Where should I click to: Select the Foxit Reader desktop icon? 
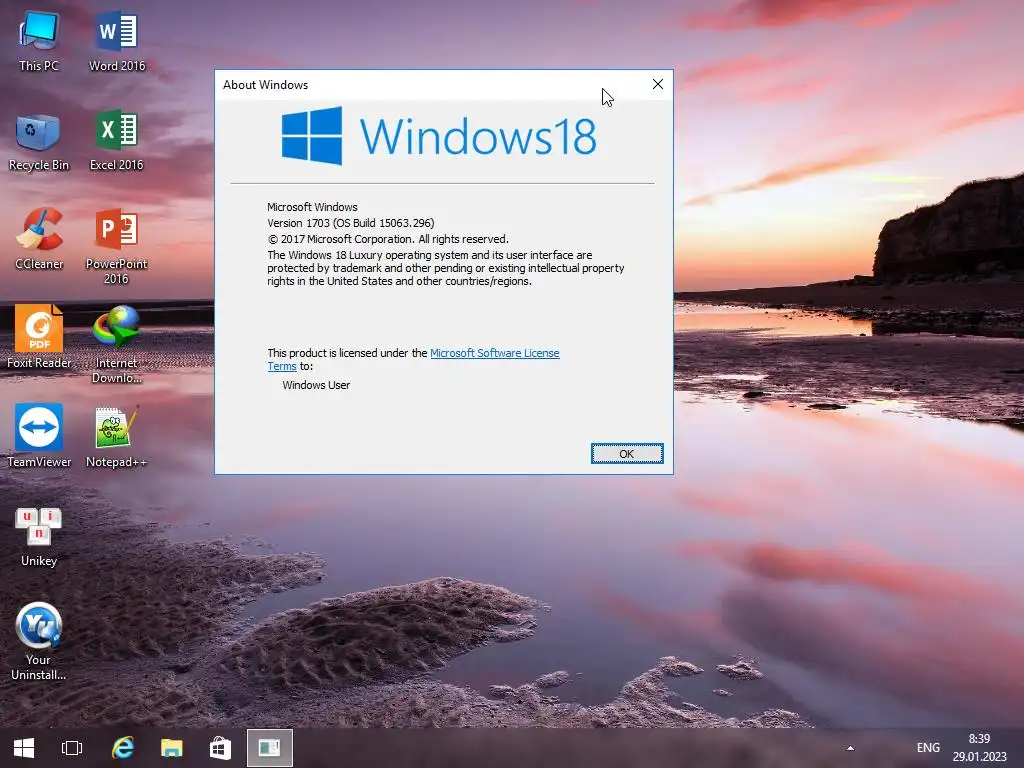coord(39,338)
